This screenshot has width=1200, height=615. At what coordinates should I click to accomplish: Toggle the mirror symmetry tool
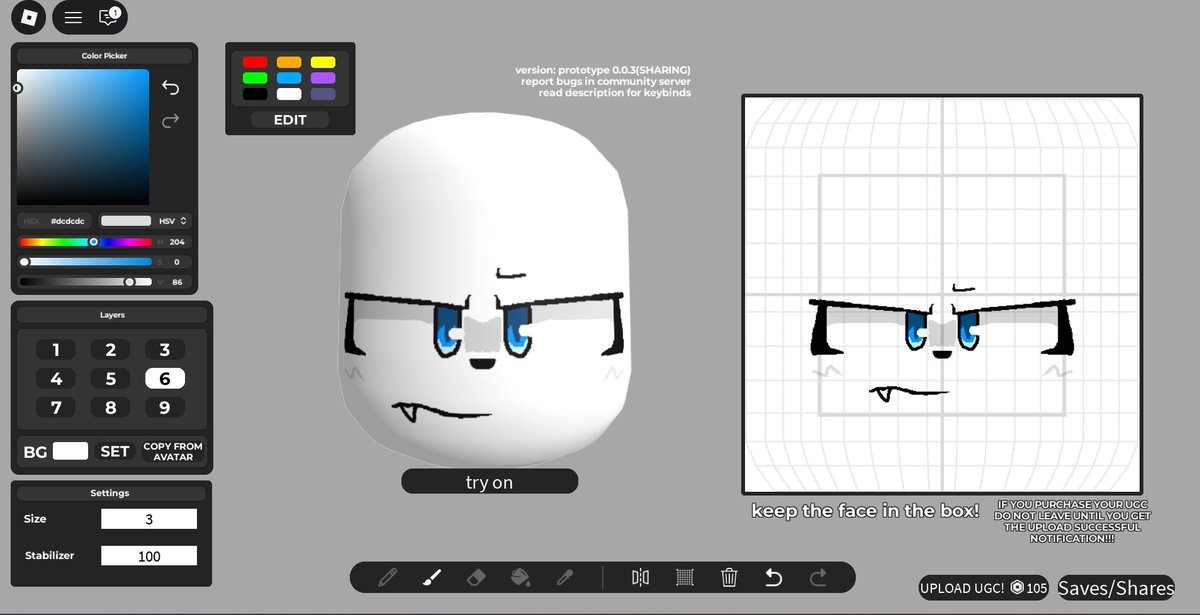(641, 577)
